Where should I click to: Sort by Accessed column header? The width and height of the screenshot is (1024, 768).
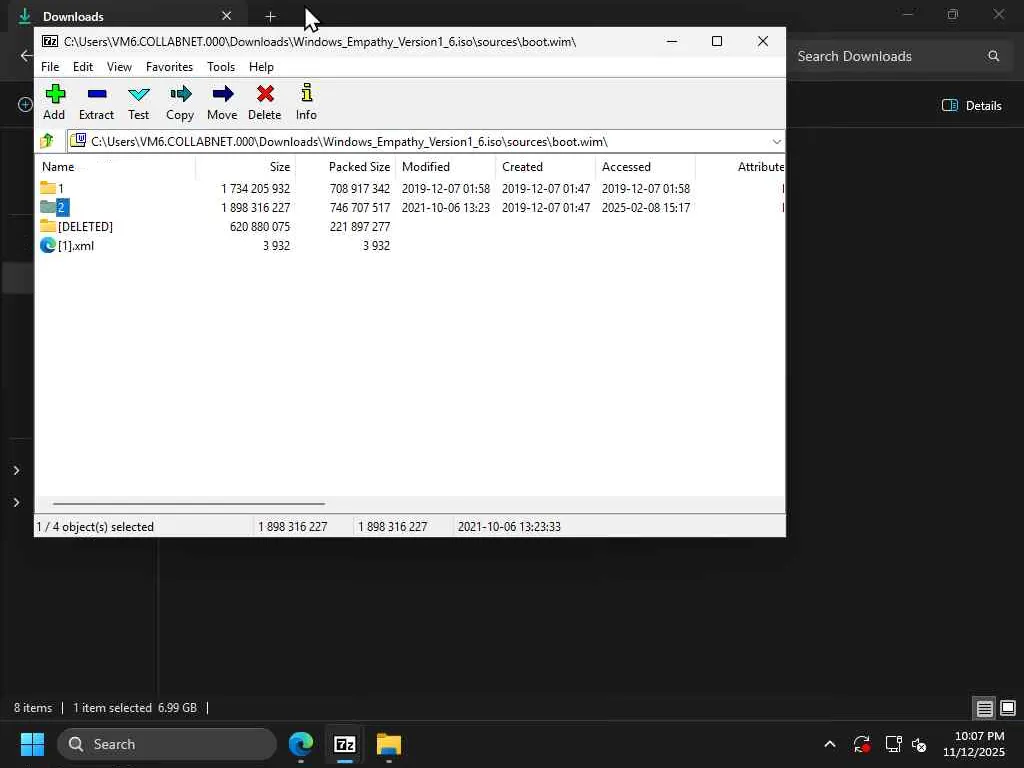645,167
